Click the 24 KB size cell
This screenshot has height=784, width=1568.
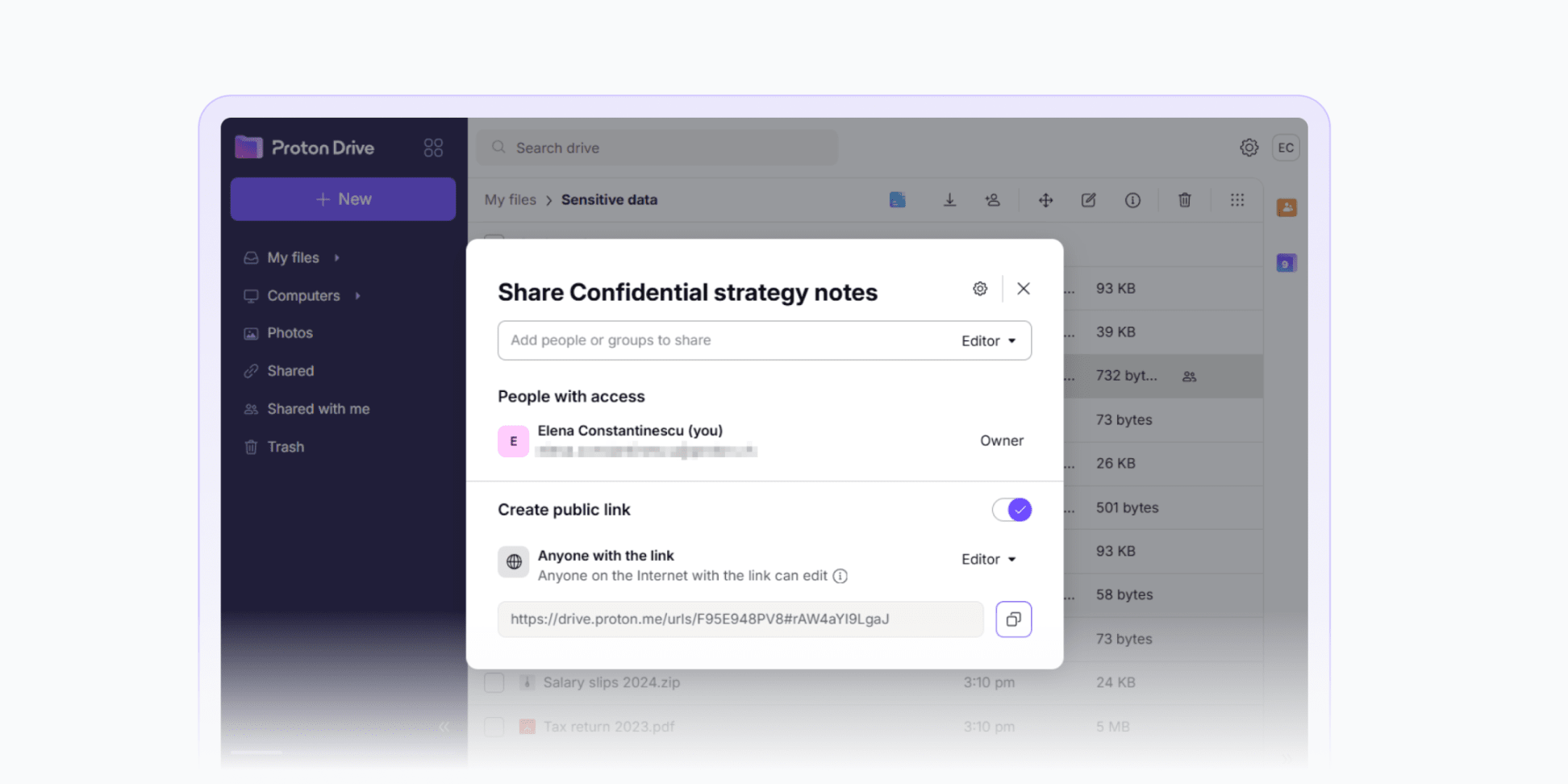(x=1116, y=682)
